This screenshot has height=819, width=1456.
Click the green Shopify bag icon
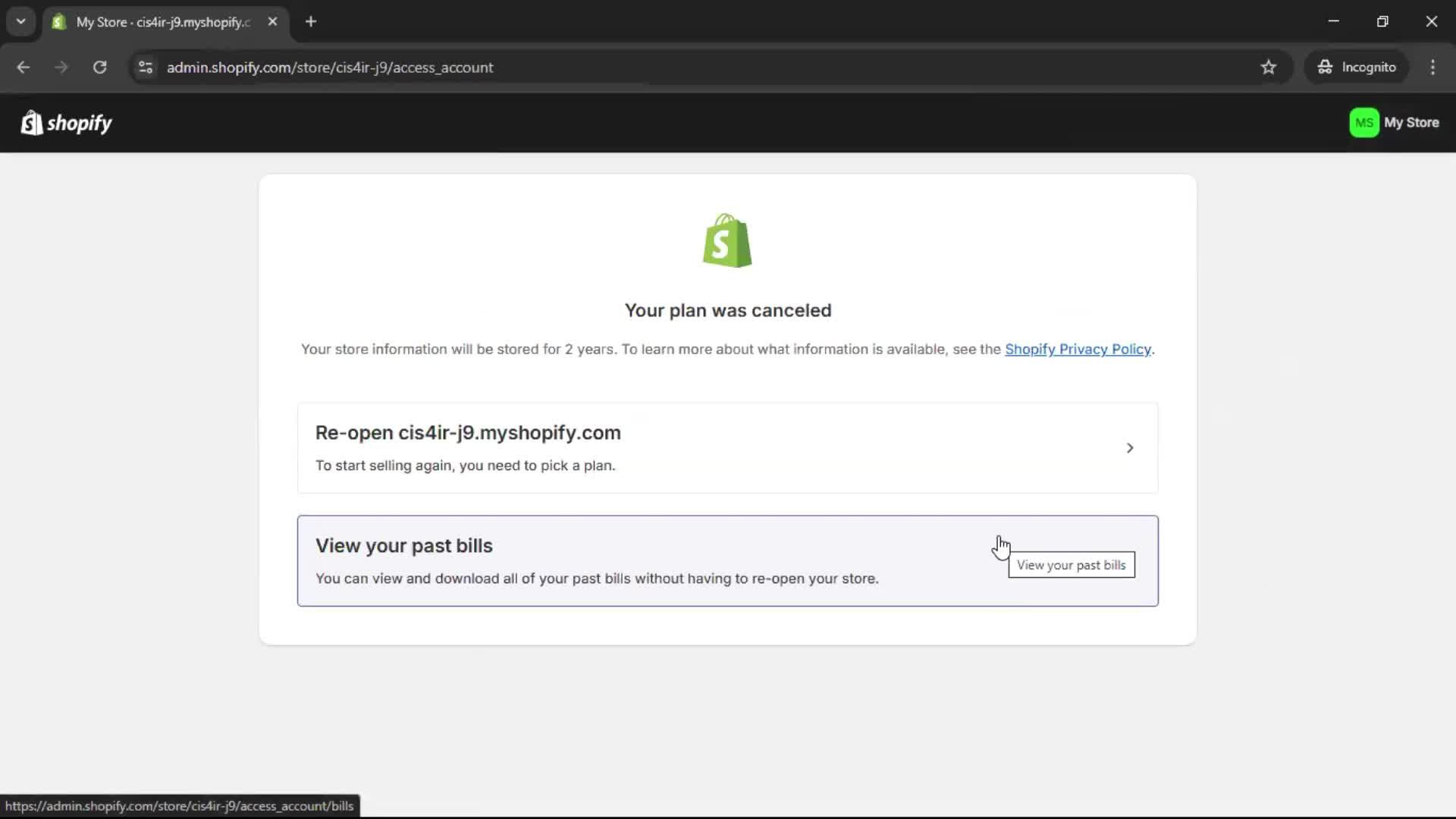727,240
